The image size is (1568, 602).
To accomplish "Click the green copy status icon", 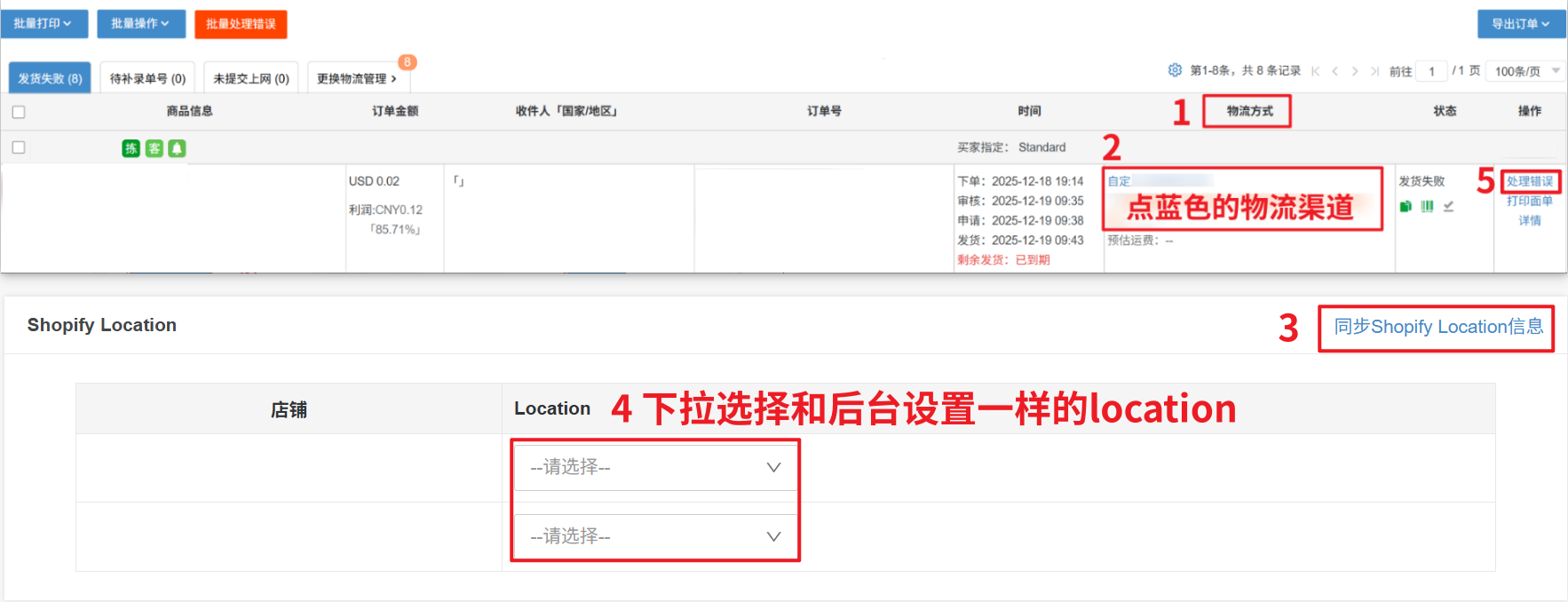I will [x=1406, y=206].
